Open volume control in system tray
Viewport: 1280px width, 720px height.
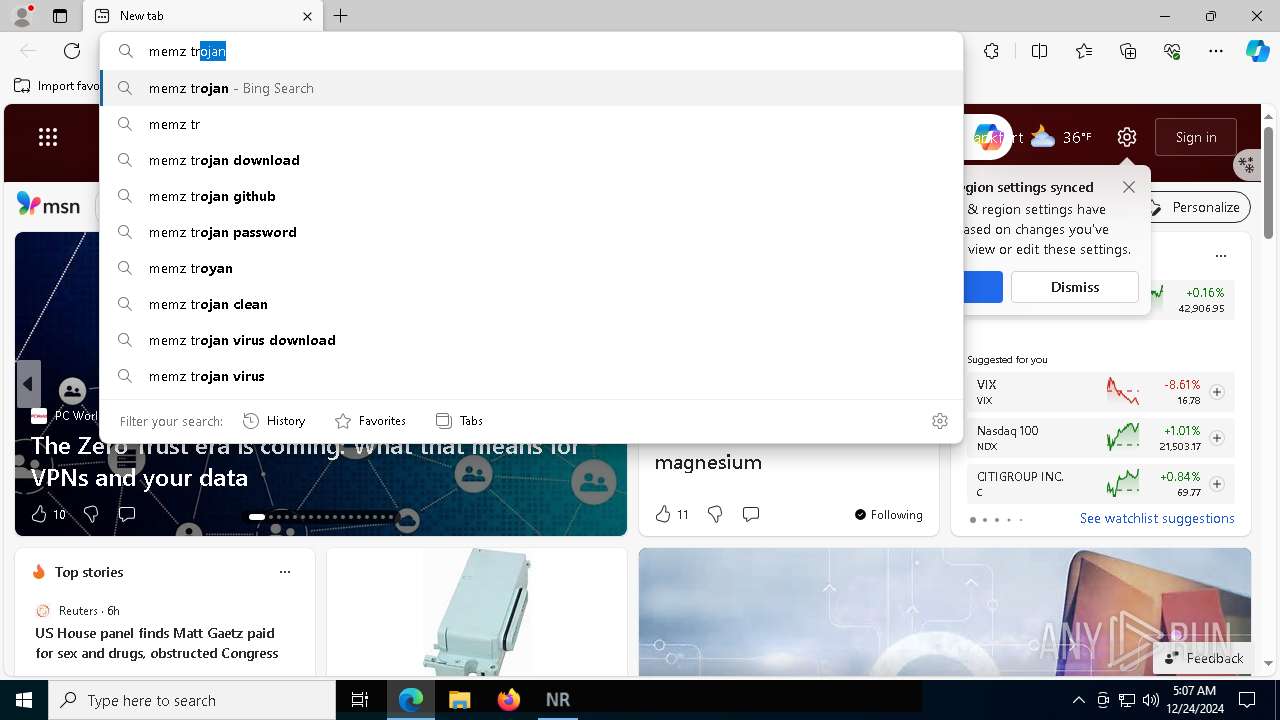coord(1150,700)
